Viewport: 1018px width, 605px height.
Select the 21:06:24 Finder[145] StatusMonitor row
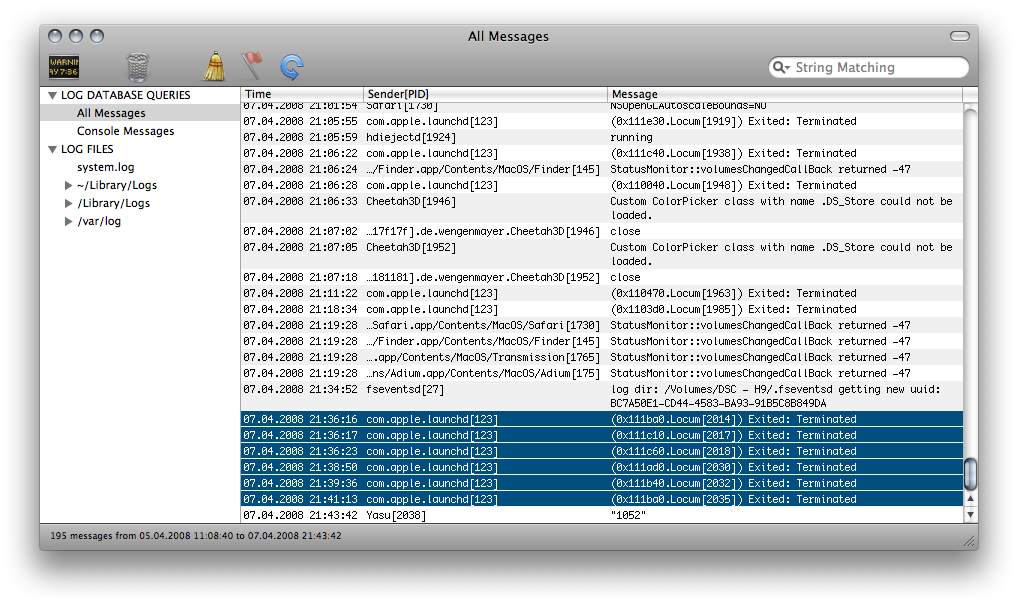(602, 169)
